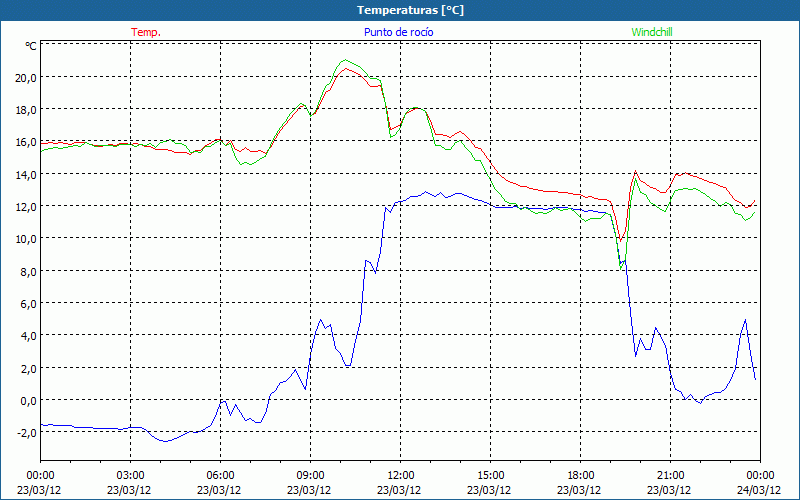Select the blue Punto de rocío legend label
The image size is (800, 500).
pyautogui.click(x=398, y=32)
